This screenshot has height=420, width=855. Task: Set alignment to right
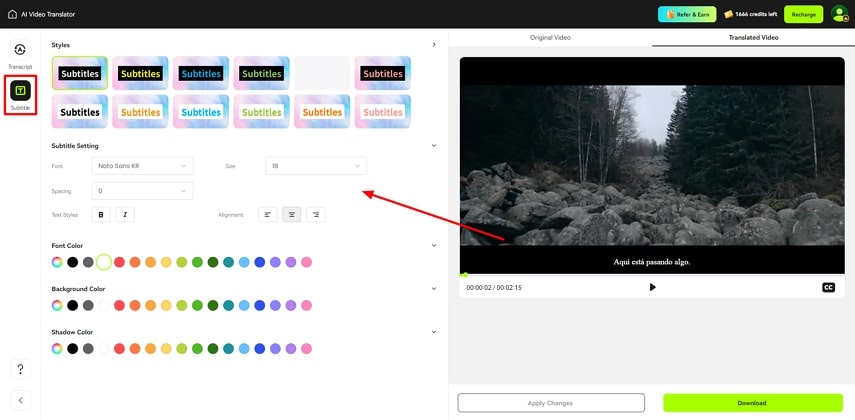[x=316, y=215]
